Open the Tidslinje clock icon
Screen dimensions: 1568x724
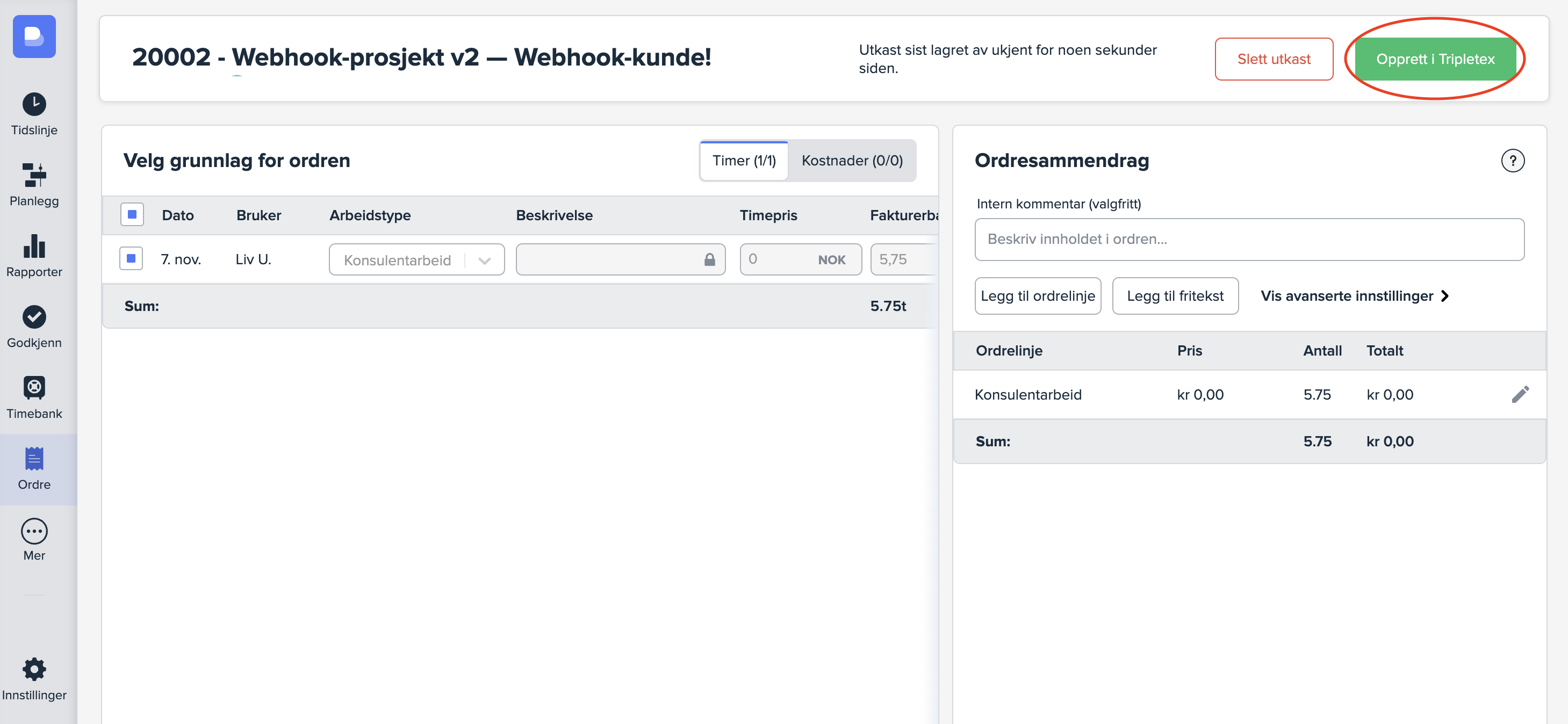pos(34,104)
